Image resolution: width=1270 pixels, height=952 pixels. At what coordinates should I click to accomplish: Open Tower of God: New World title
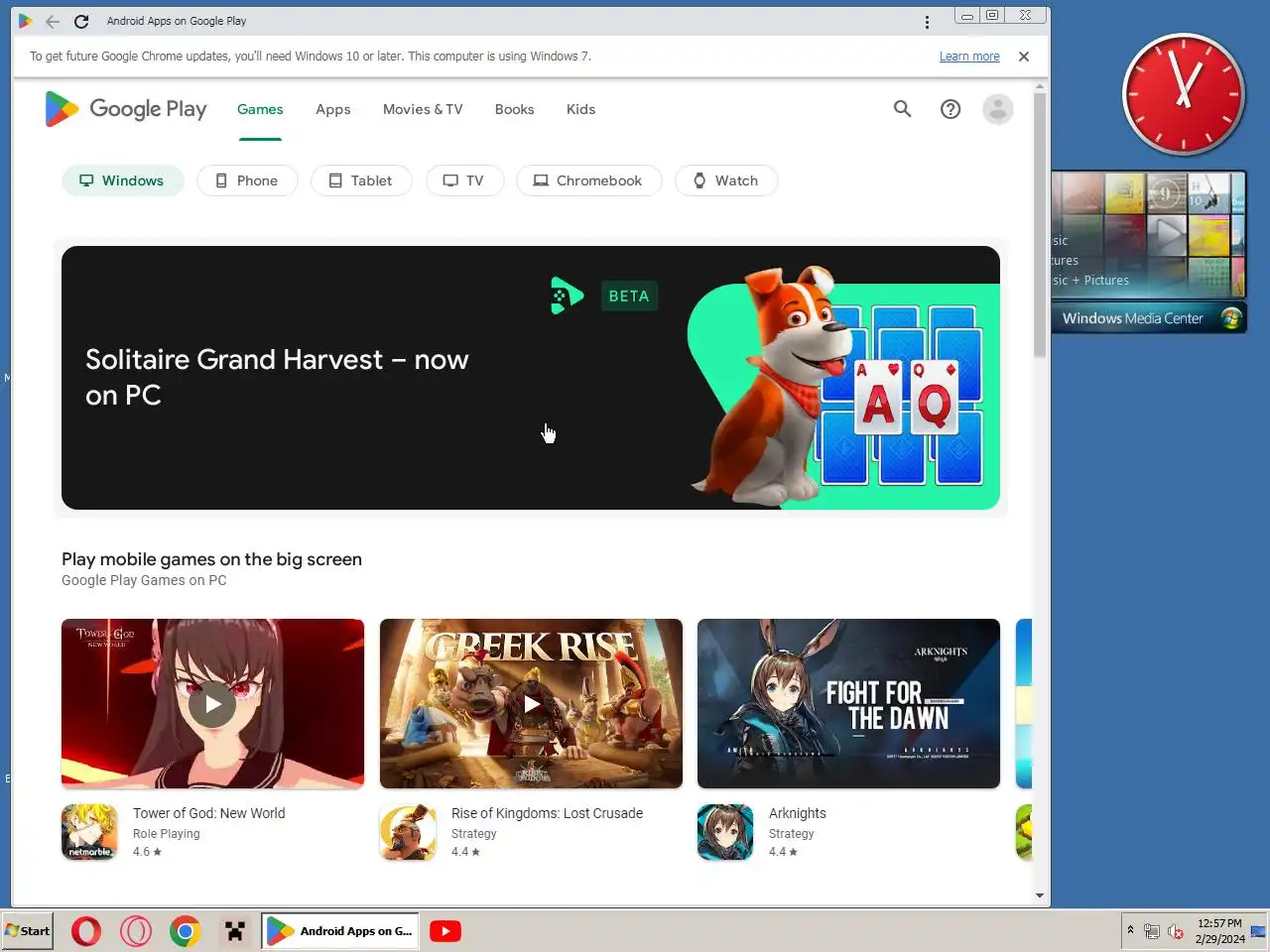click(209, 813)
